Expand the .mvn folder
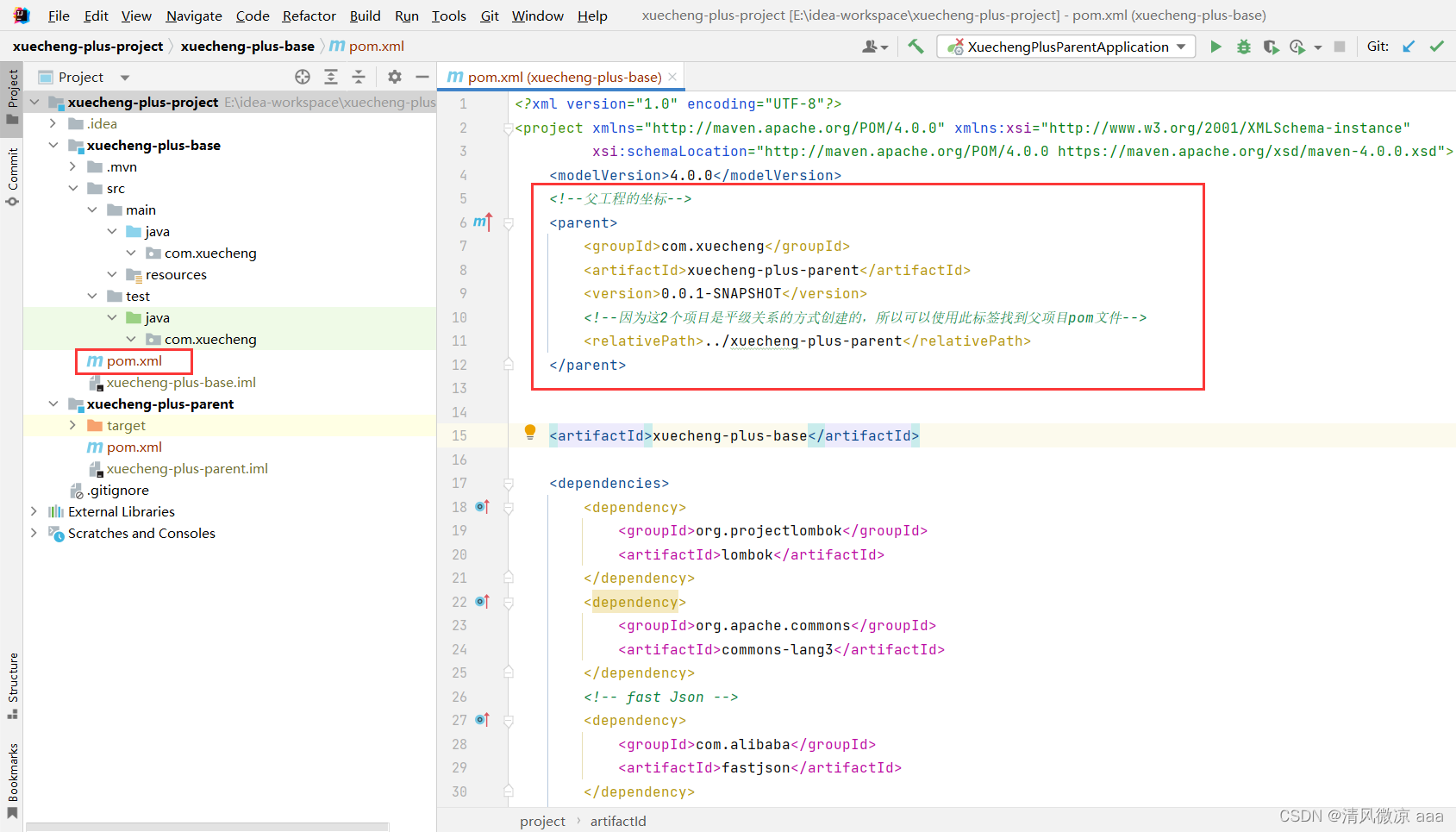This screenshot has width=1456, height=832. (x=73, y=166)
